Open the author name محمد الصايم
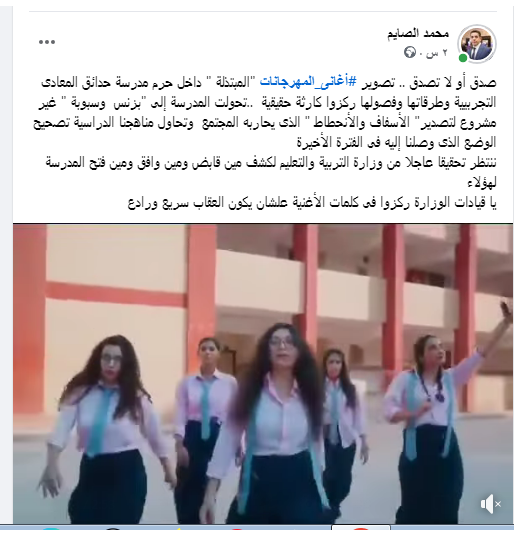Image resolution: width=514 pixels, height=534 pixels. pos(418,33)
